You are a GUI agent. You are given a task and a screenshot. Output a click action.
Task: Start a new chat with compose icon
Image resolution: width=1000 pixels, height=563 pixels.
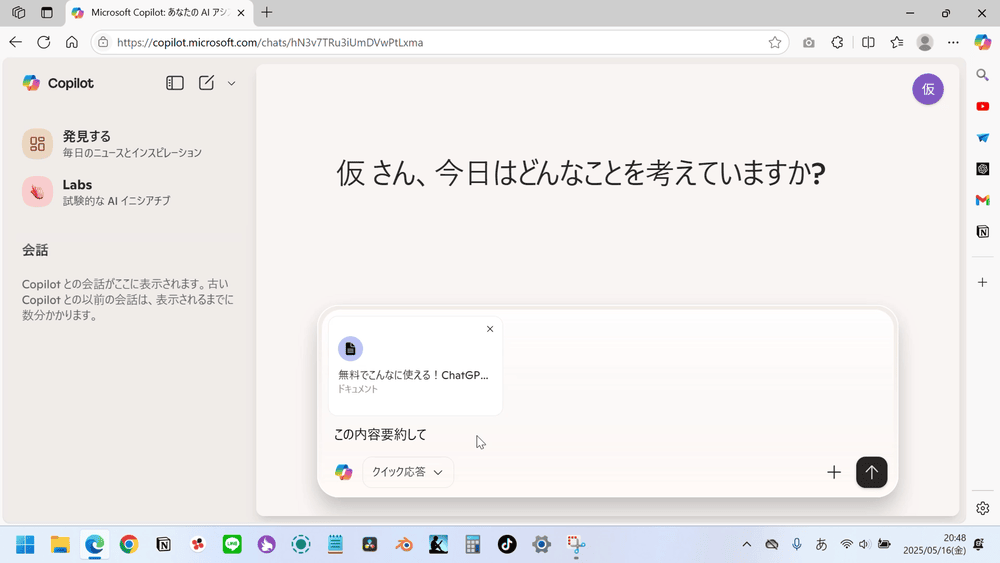pyautogui.click(x=206, y=83)
